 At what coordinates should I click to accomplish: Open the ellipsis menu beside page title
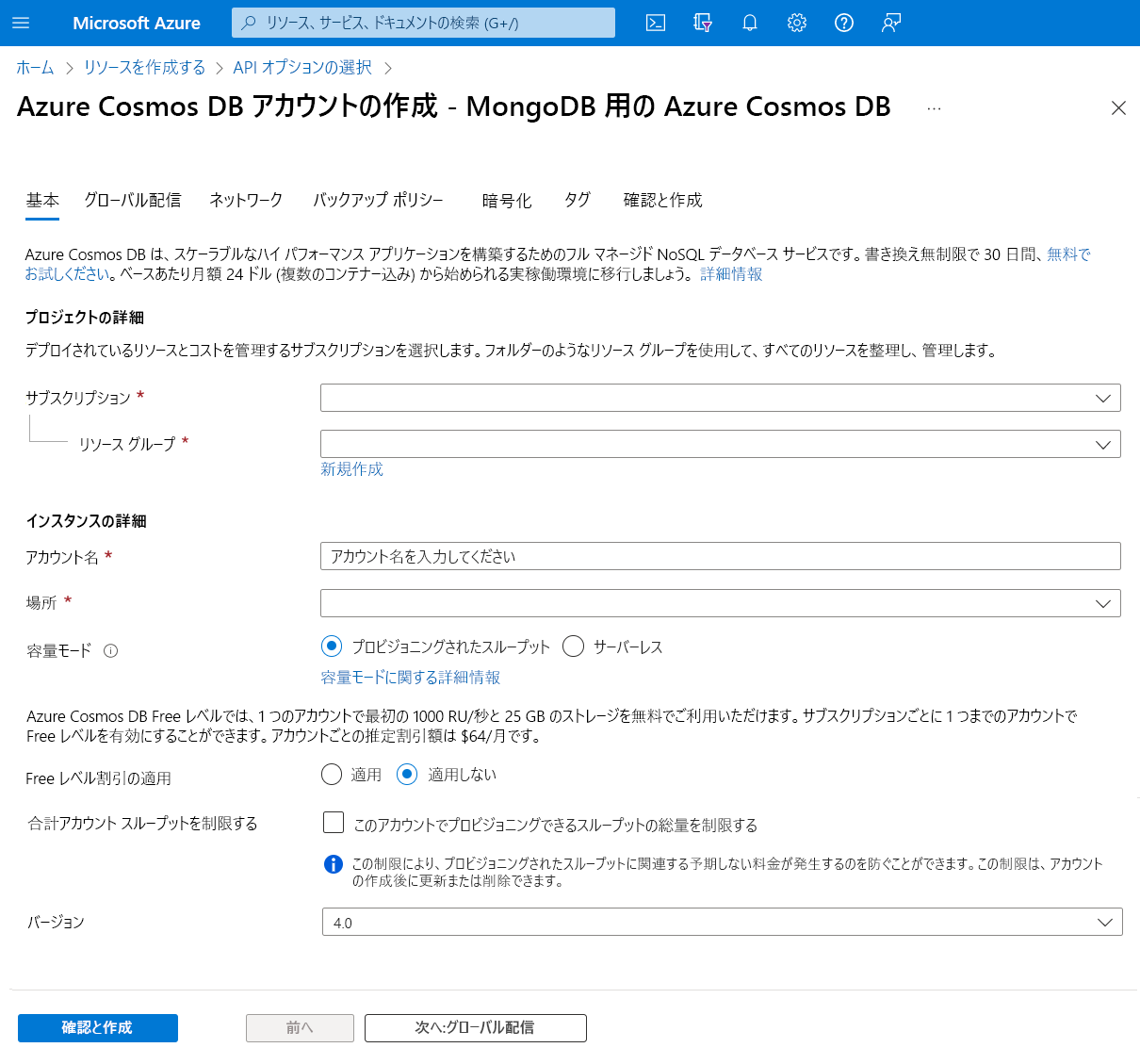click(x=934, y=108)
